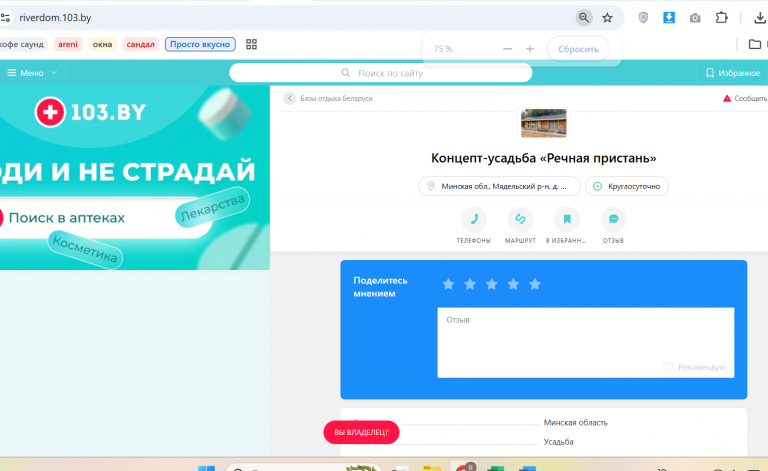Bookmark this page with the star icon

click(x=607, y=18)
